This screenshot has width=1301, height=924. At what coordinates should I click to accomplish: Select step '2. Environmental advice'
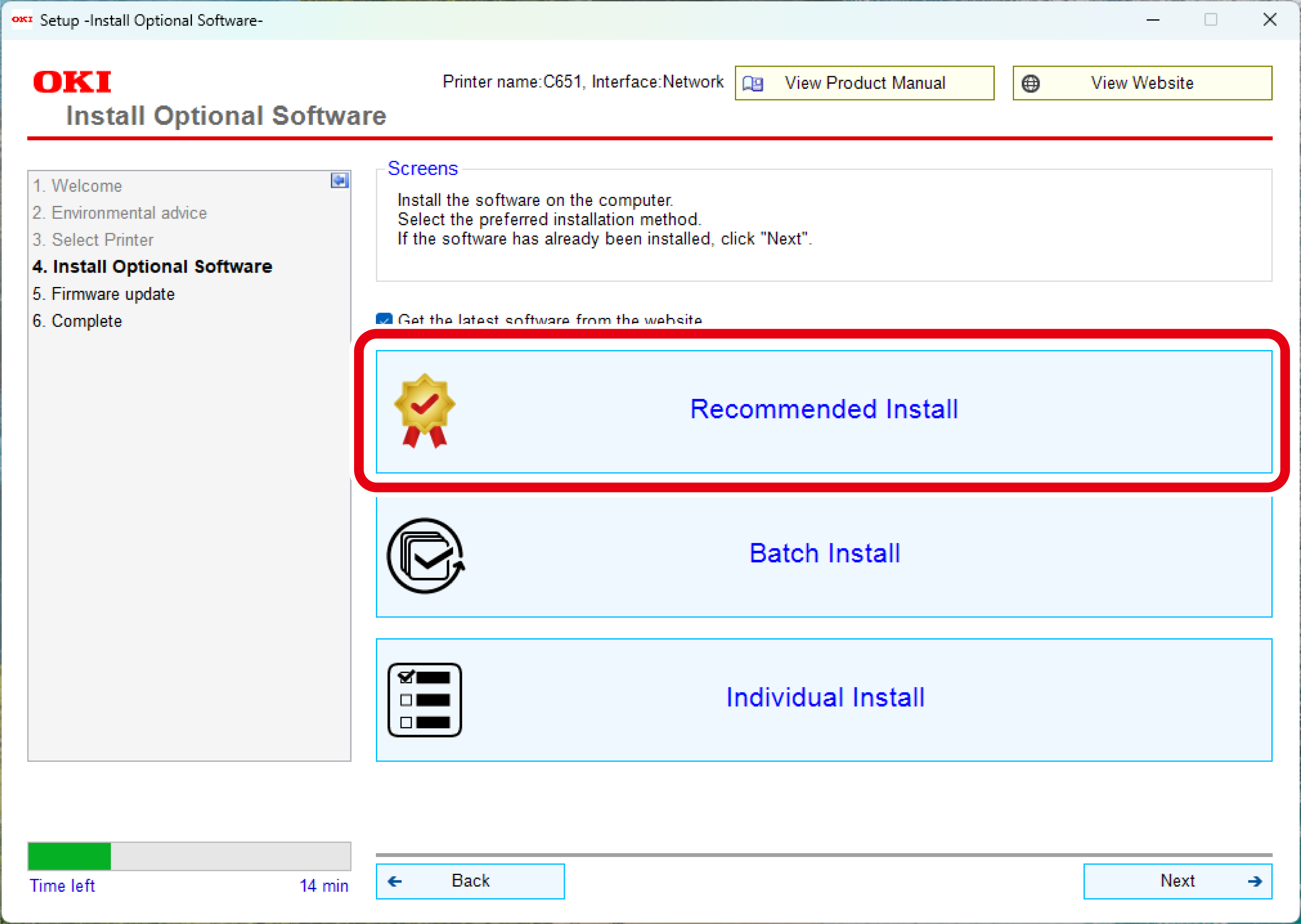tap(119, 213)
